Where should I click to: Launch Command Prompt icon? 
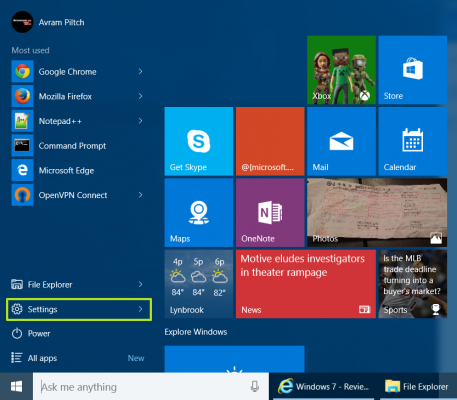click(x=22, y=146)
